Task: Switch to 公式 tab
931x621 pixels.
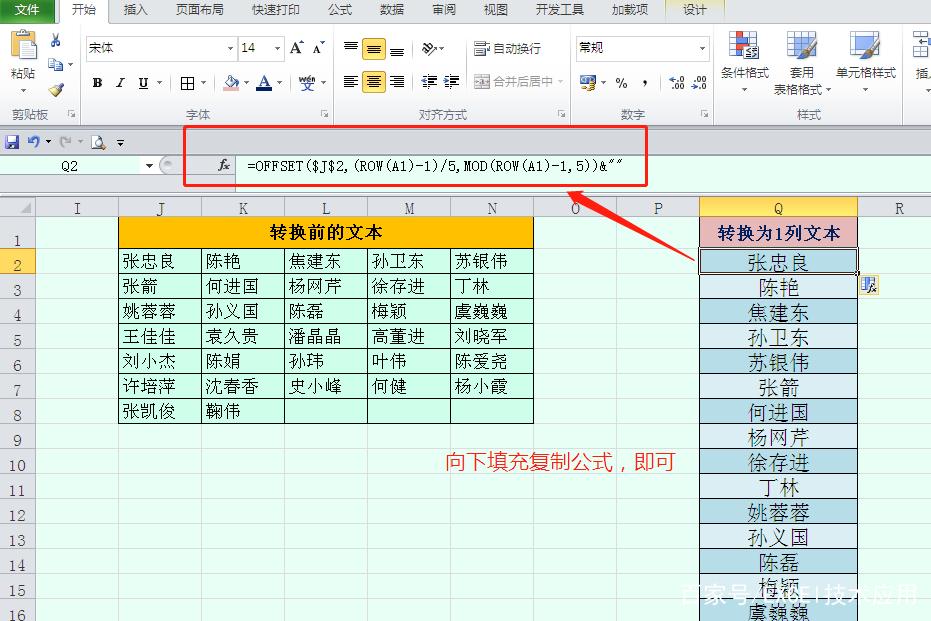Action: click(340, 10)
